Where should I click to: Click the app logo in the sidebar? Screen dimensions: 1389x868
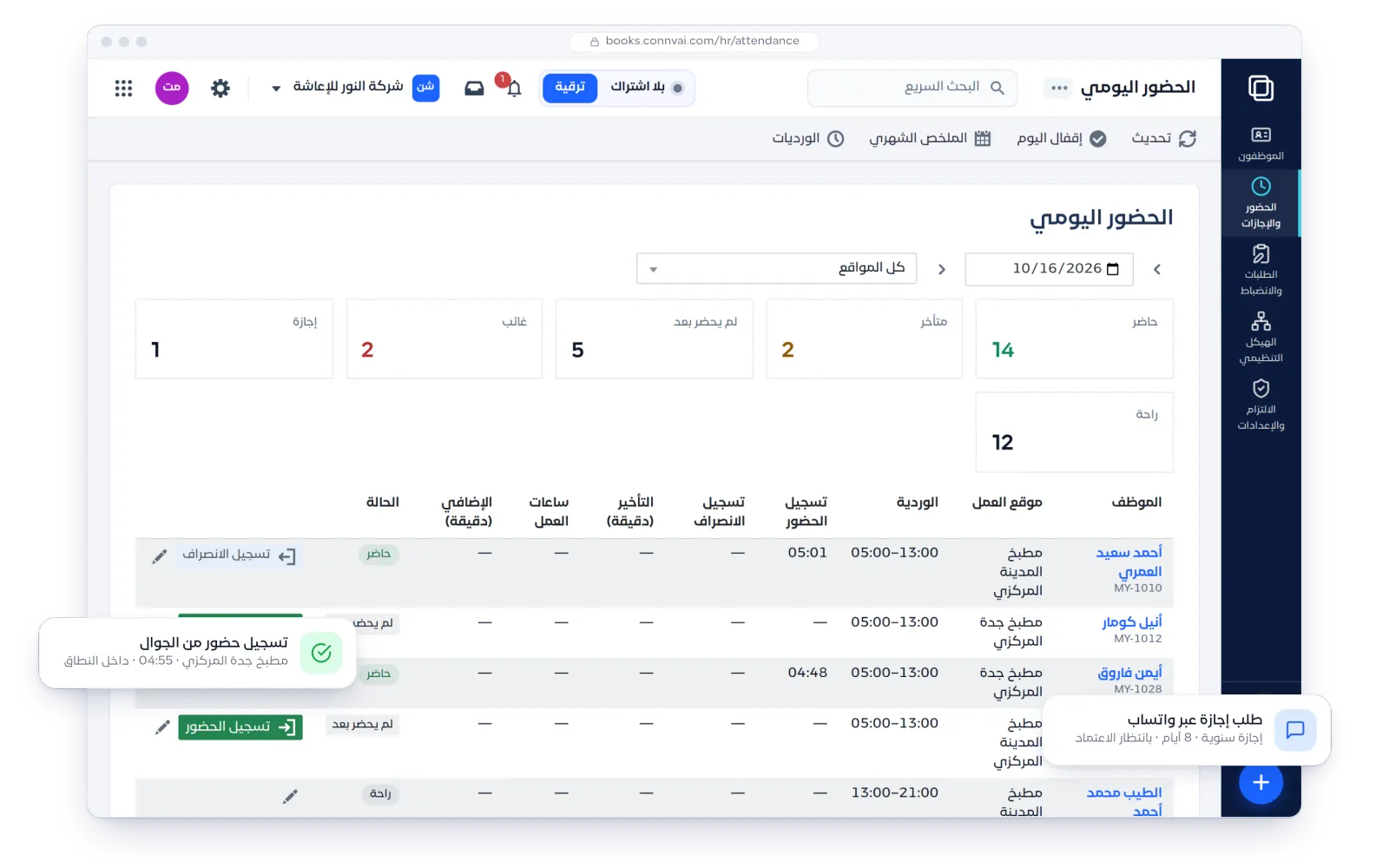(1261, 88)
